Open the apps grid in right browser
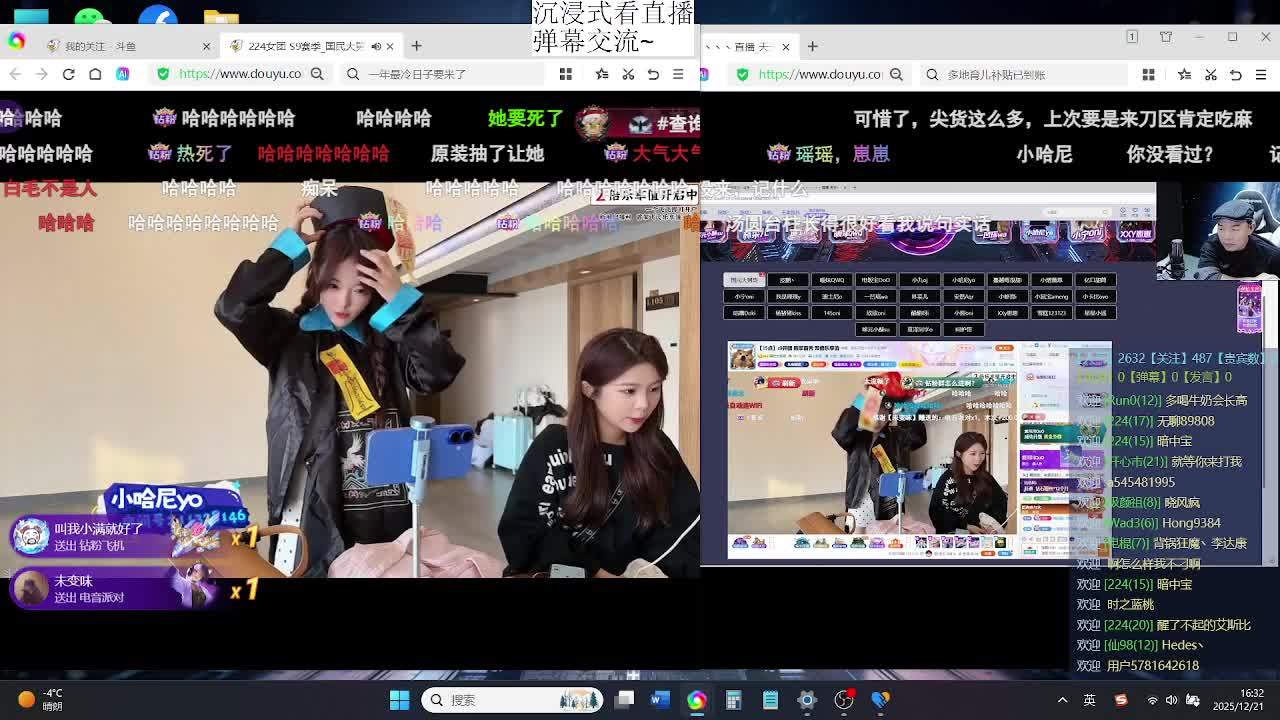This screenshot has width=1280, height=720. pyautogui.click(x=1148, y=74)
